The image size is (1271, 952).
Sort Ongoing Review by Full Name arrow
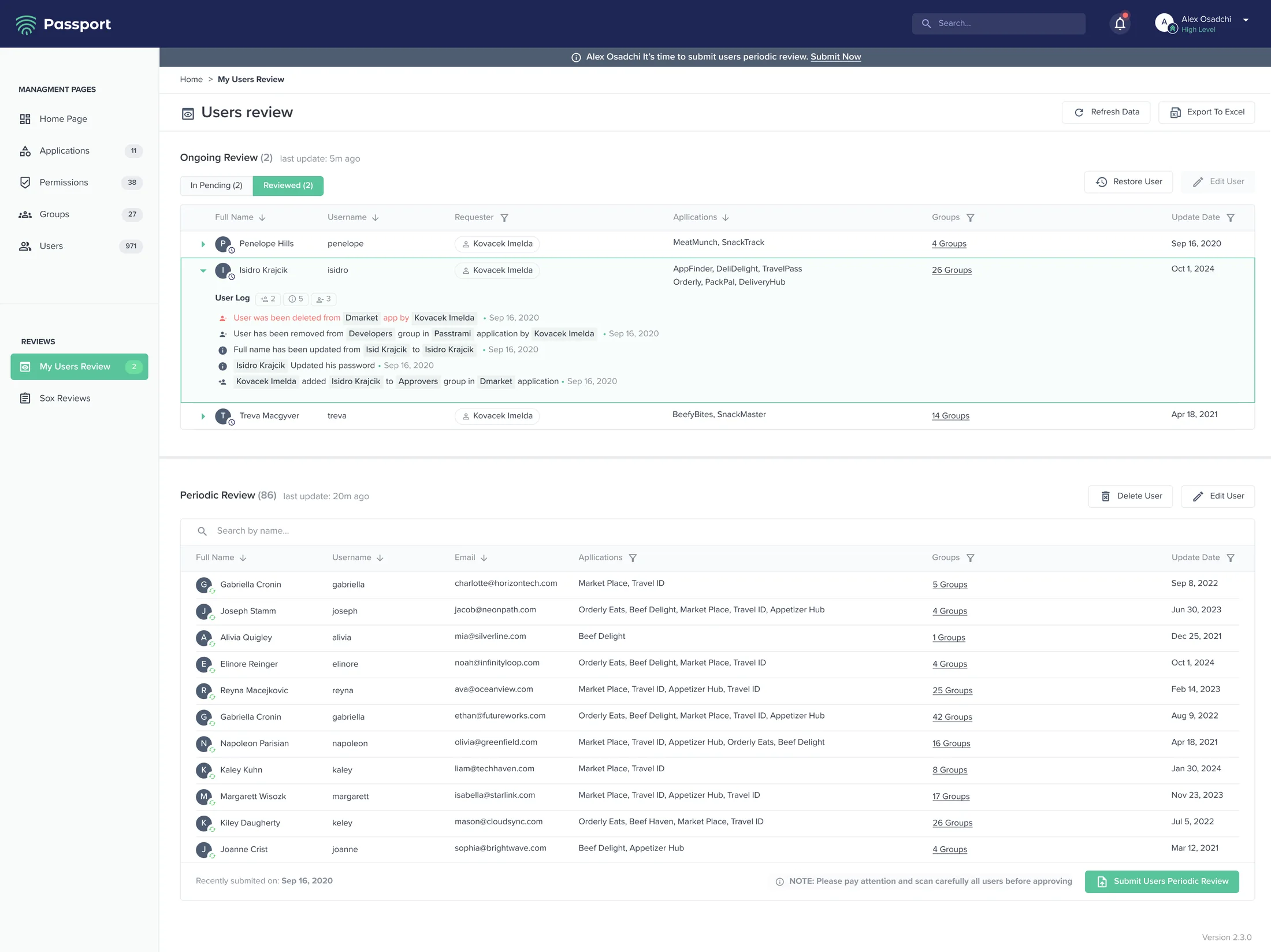262,218
